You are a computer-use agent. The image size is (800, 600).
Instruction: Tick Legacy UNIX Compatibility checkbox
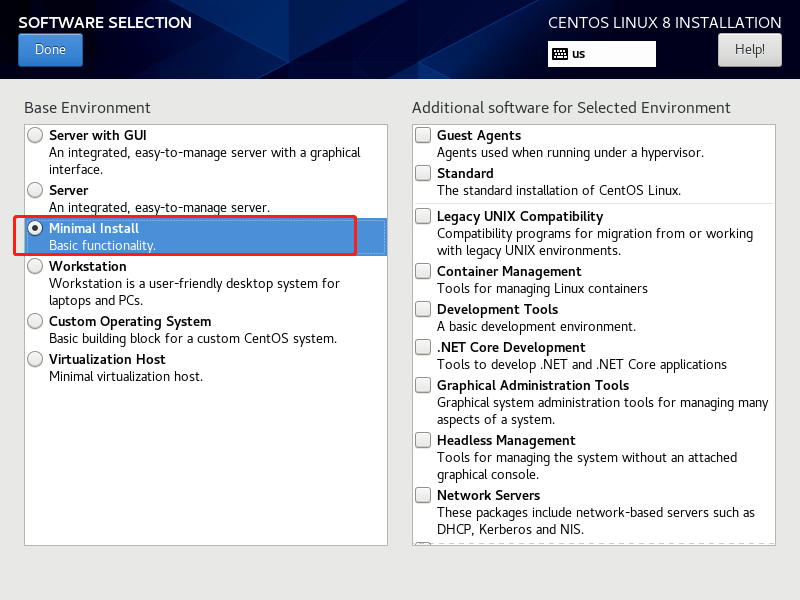(423, 216)
